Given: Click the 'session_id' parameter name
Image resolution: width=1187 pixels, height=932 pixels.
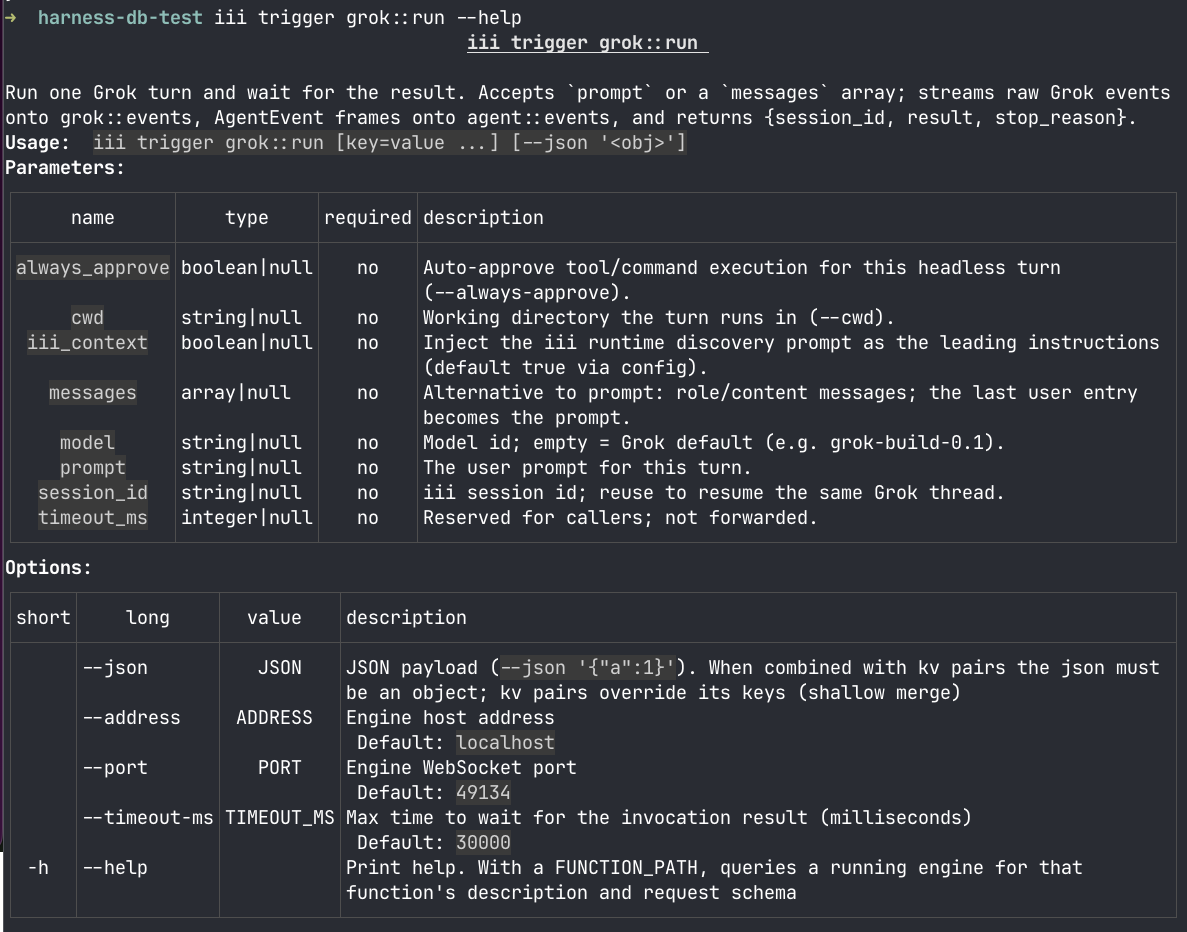Looking at the screenshot, I should 92,493.
